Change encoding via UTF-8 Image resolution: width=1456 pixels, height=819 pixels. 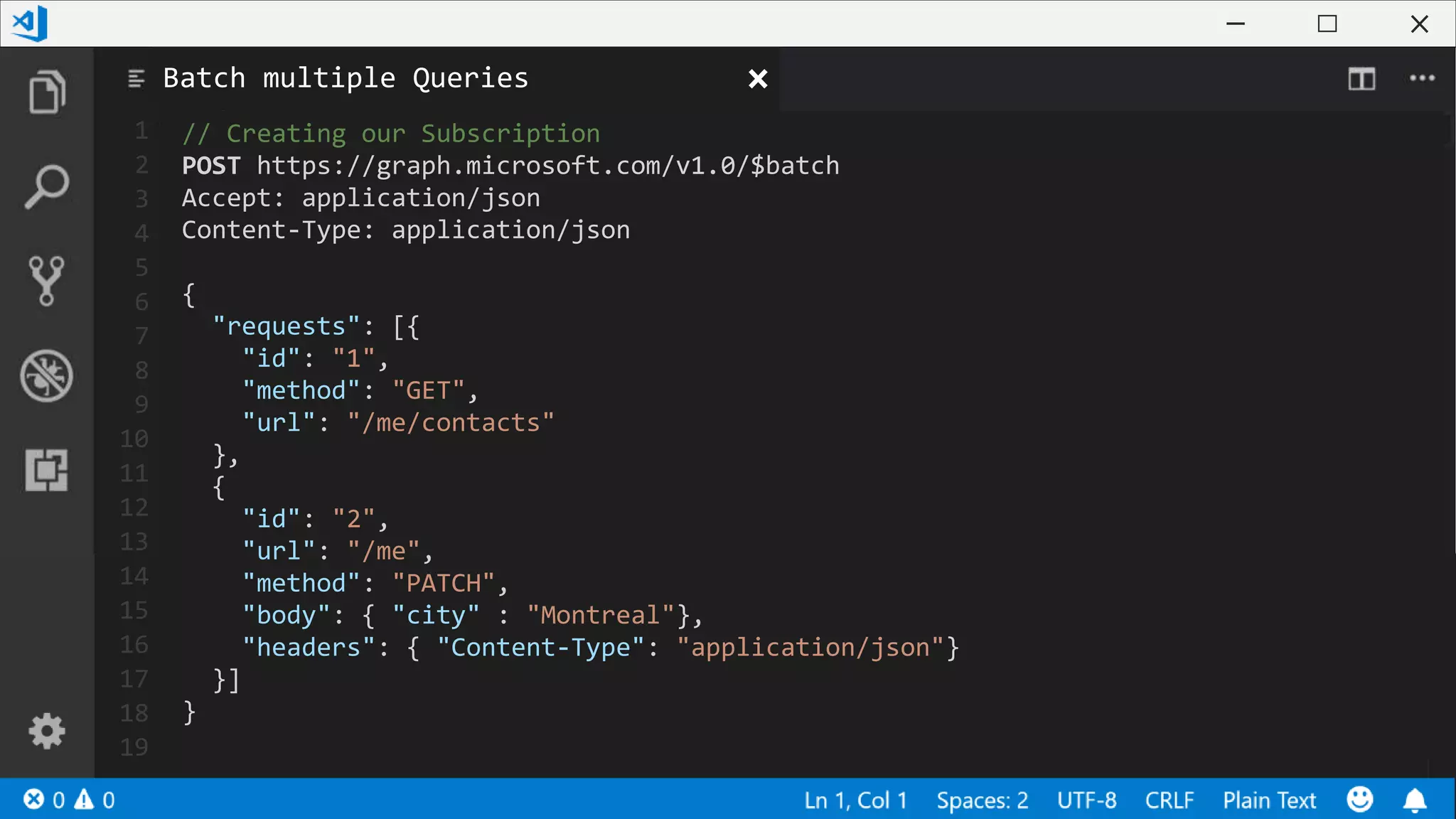[1087, 801]
